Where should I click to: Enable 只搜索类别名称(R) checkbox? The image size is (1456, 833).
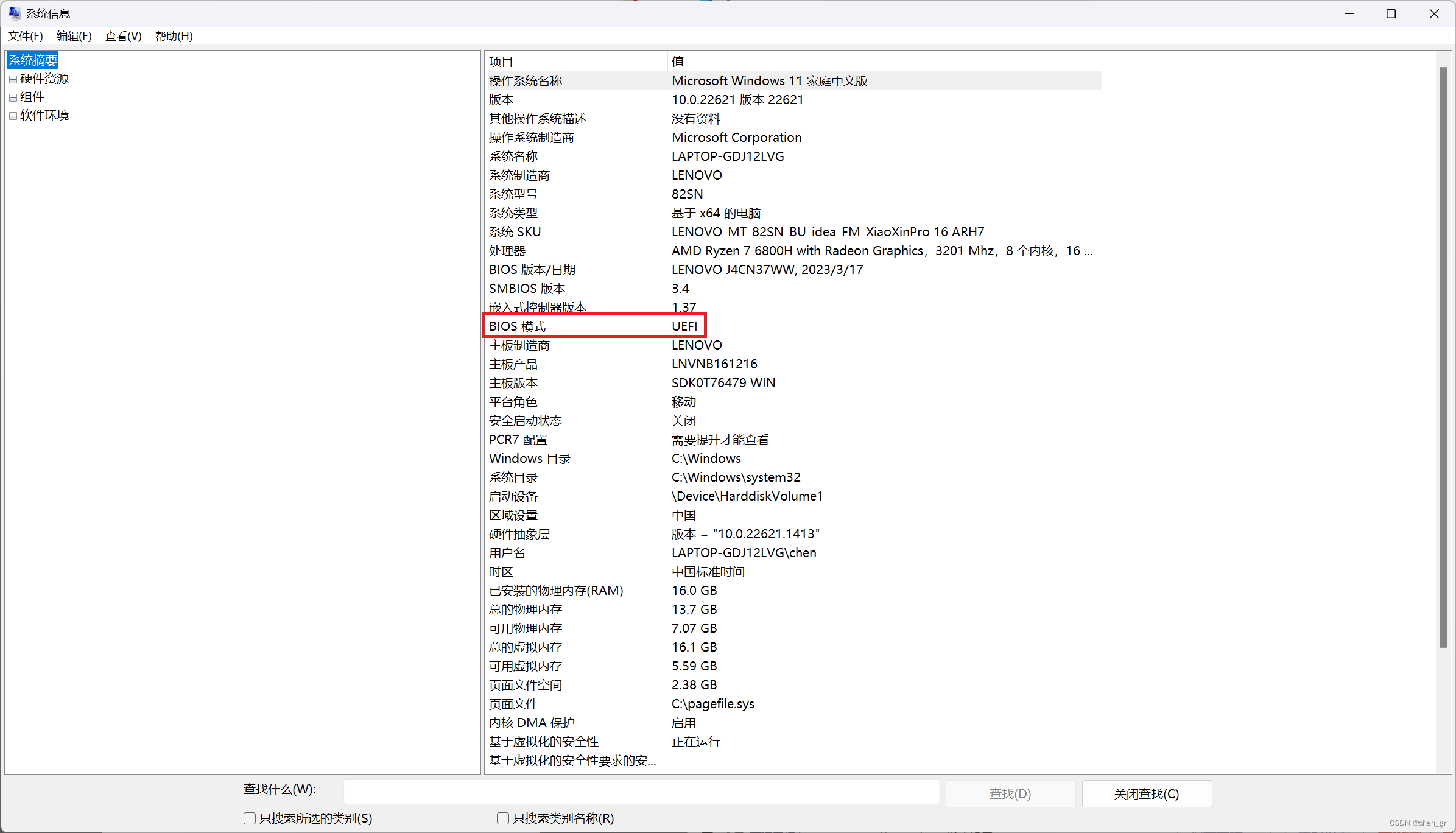click(502, 818)
